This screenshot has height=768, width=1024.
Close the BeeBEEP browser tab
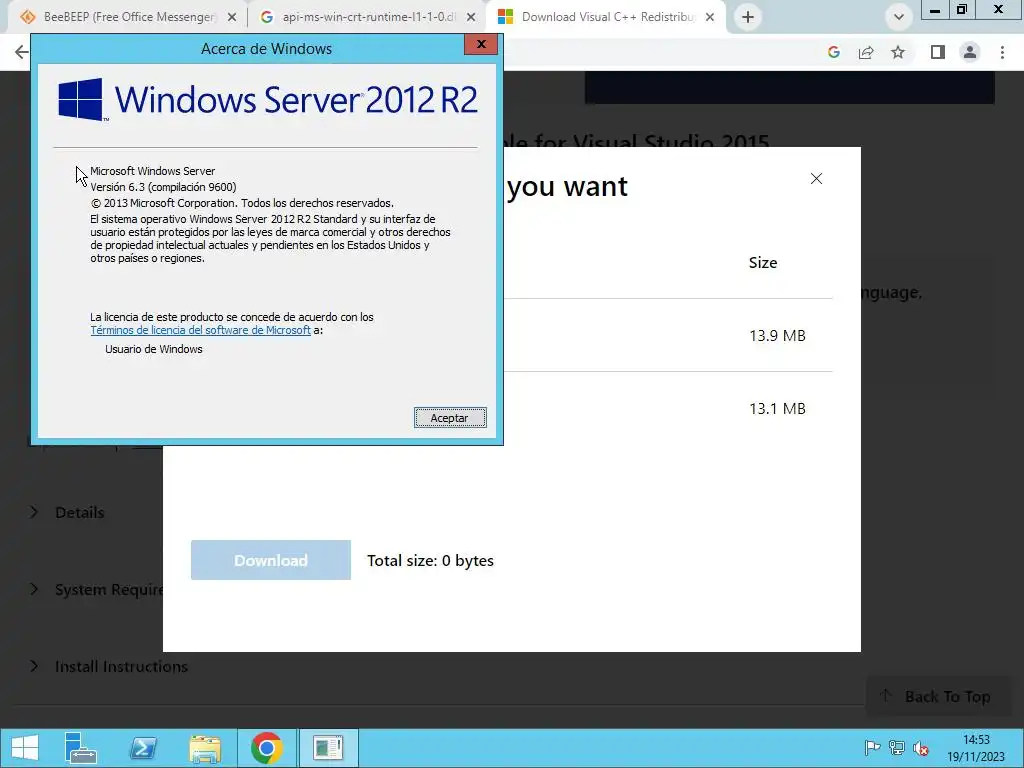click(x=232, y=17)
